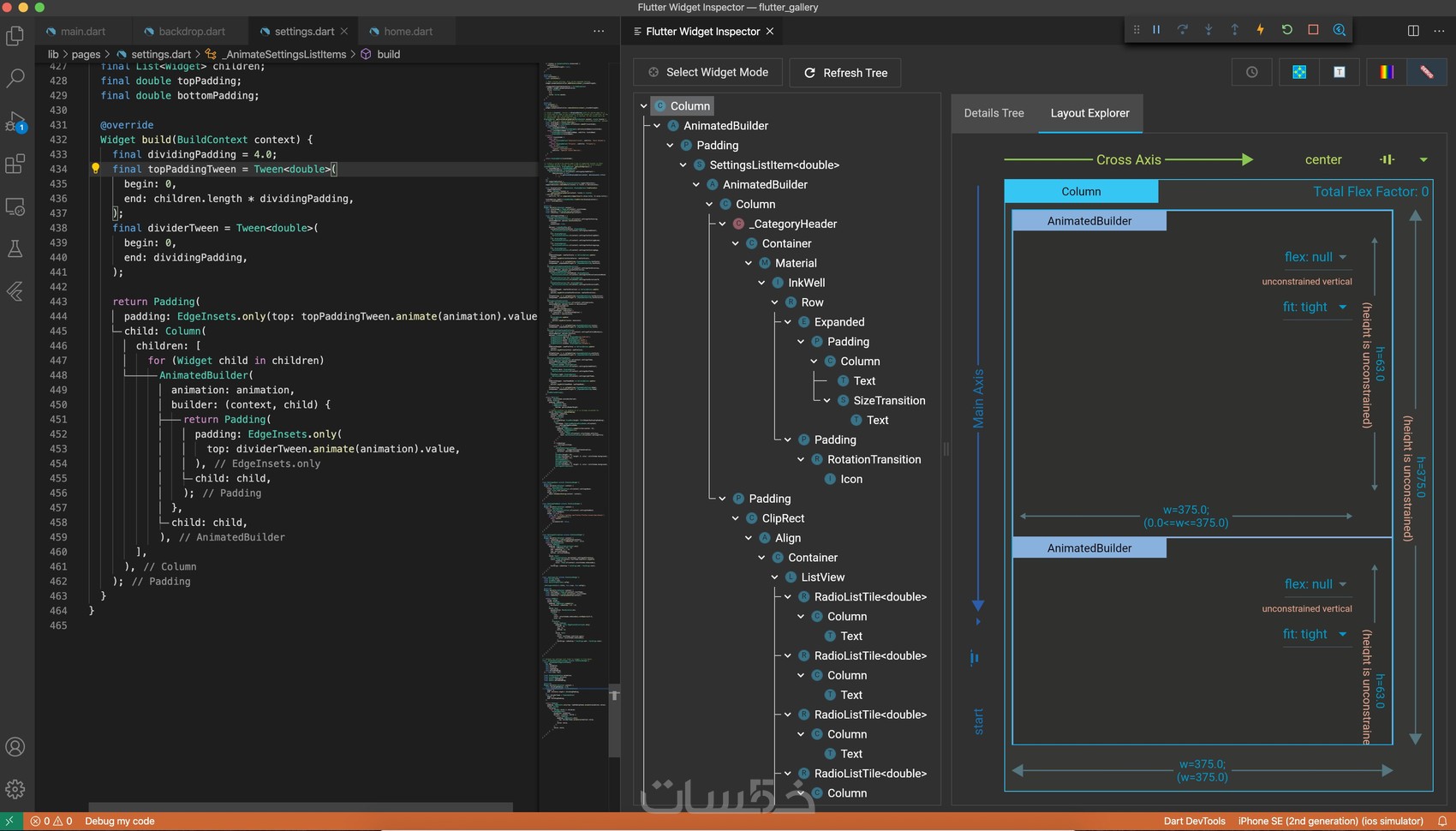
Task: Toggle Show Guidelines button
Action: pyautogui.click(x=1299, y=72)
